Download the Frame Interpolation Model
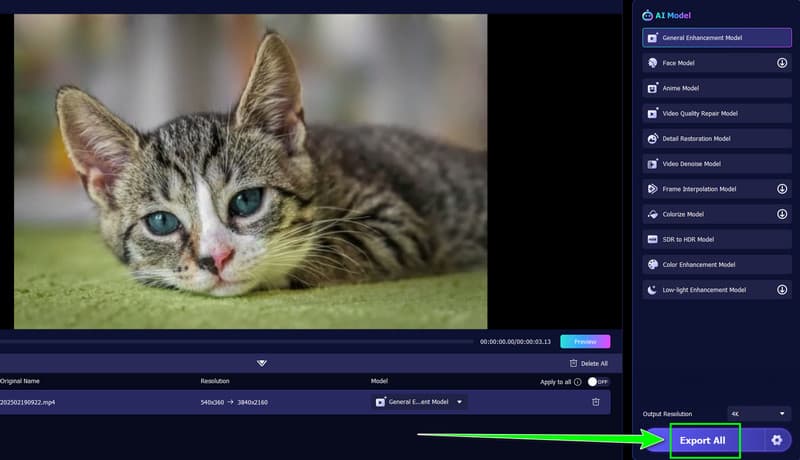 click(781, 189)
